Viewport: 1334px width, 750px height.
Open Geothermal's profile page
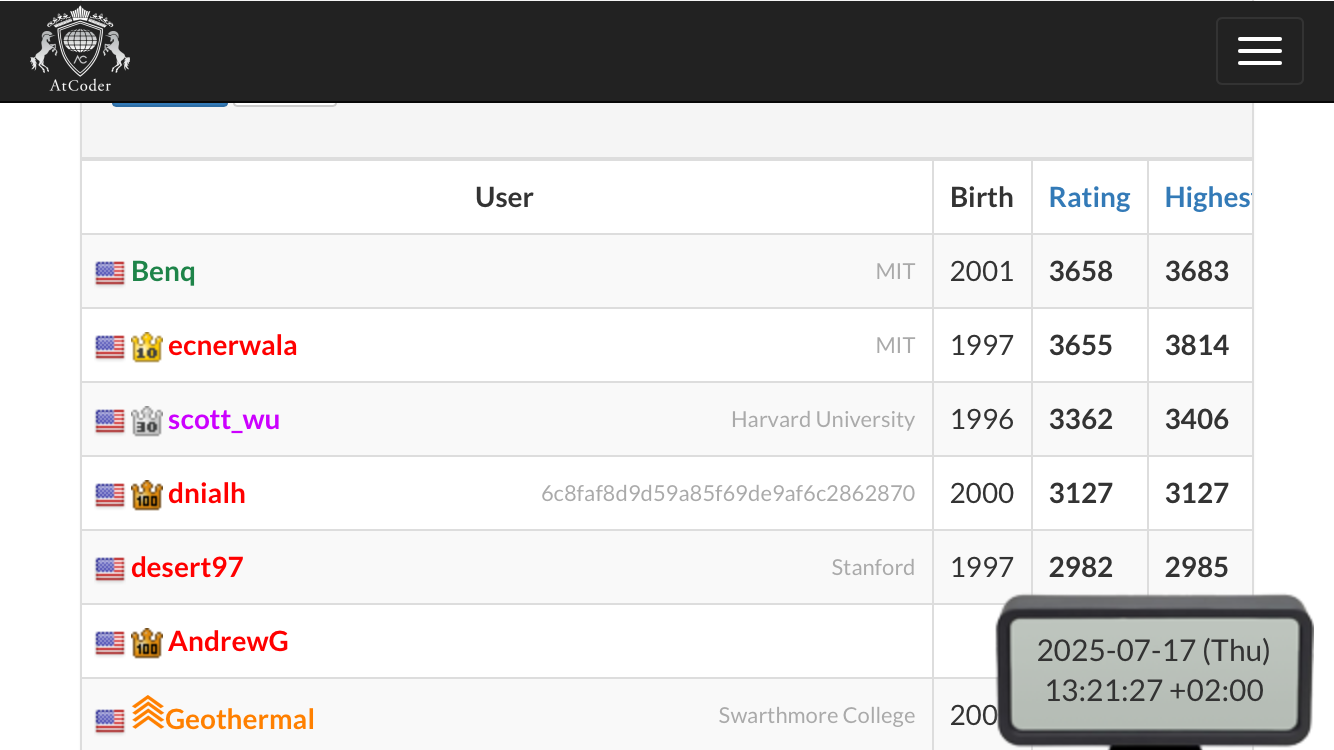click(x=240, y=719)
